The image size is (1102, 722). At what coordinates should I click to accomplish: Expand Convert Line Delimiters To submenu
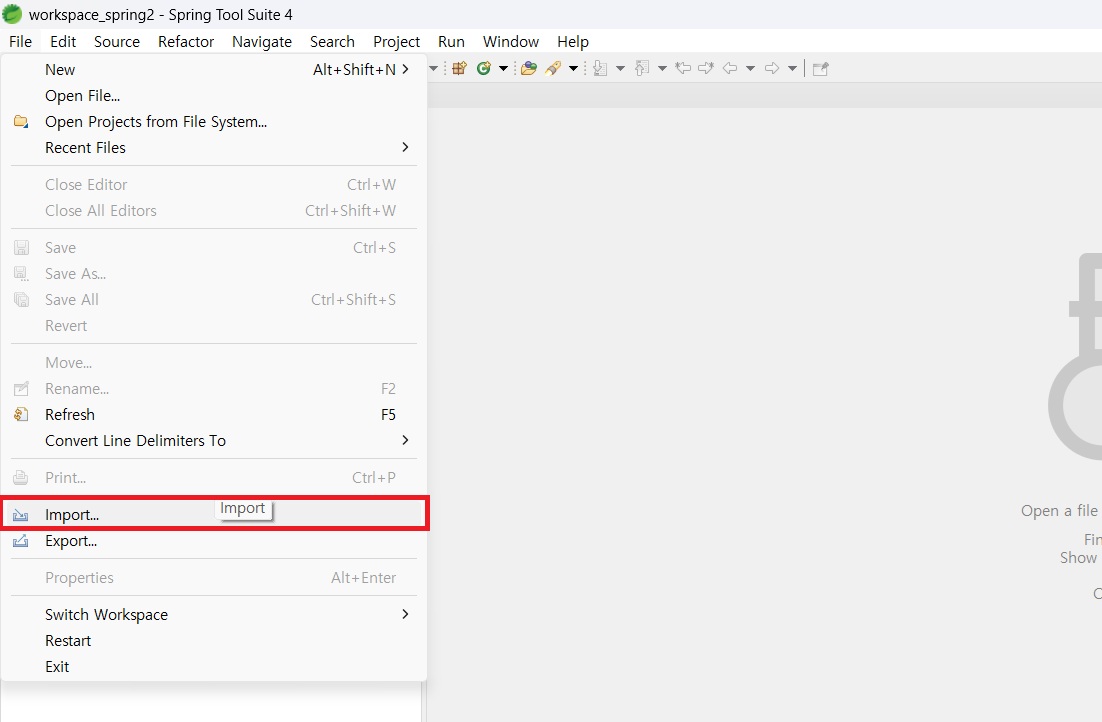pos(406,440)
